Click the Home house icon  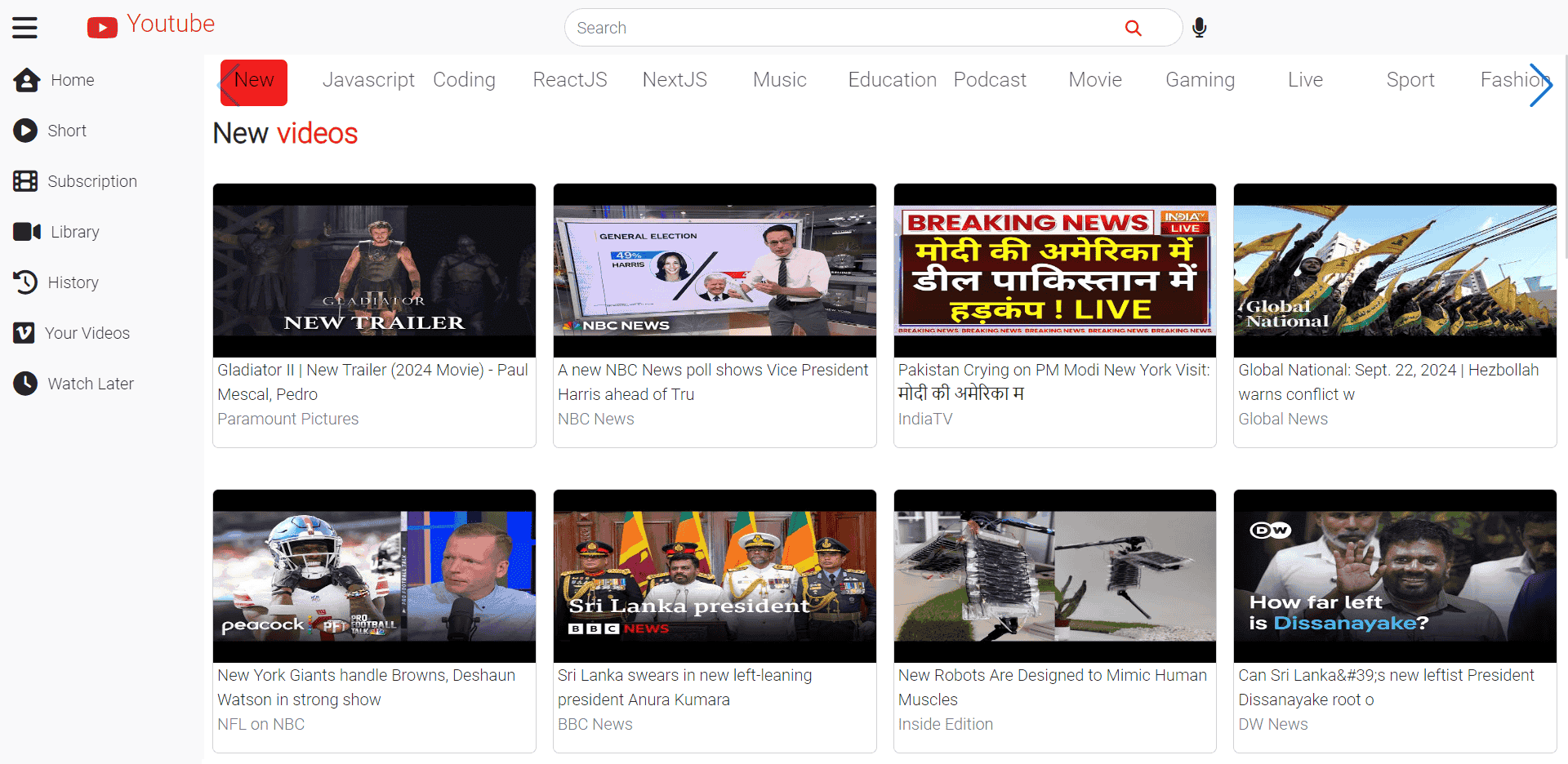(x=26, y=80)
